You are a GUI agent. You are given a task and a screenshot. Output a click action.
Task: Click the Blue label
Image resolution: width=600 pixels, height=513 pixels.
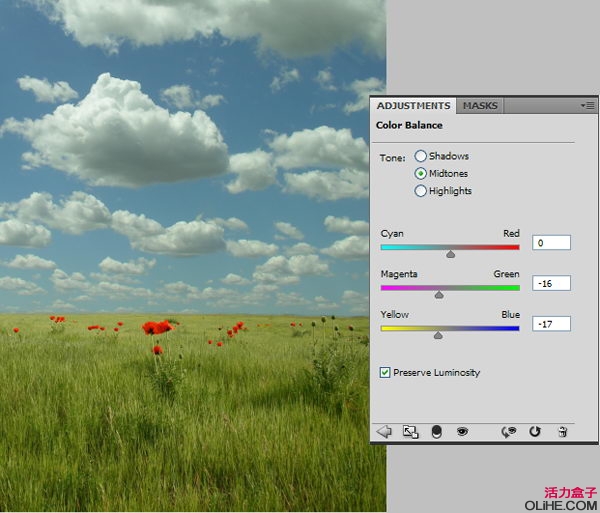[x=510, y=314]
